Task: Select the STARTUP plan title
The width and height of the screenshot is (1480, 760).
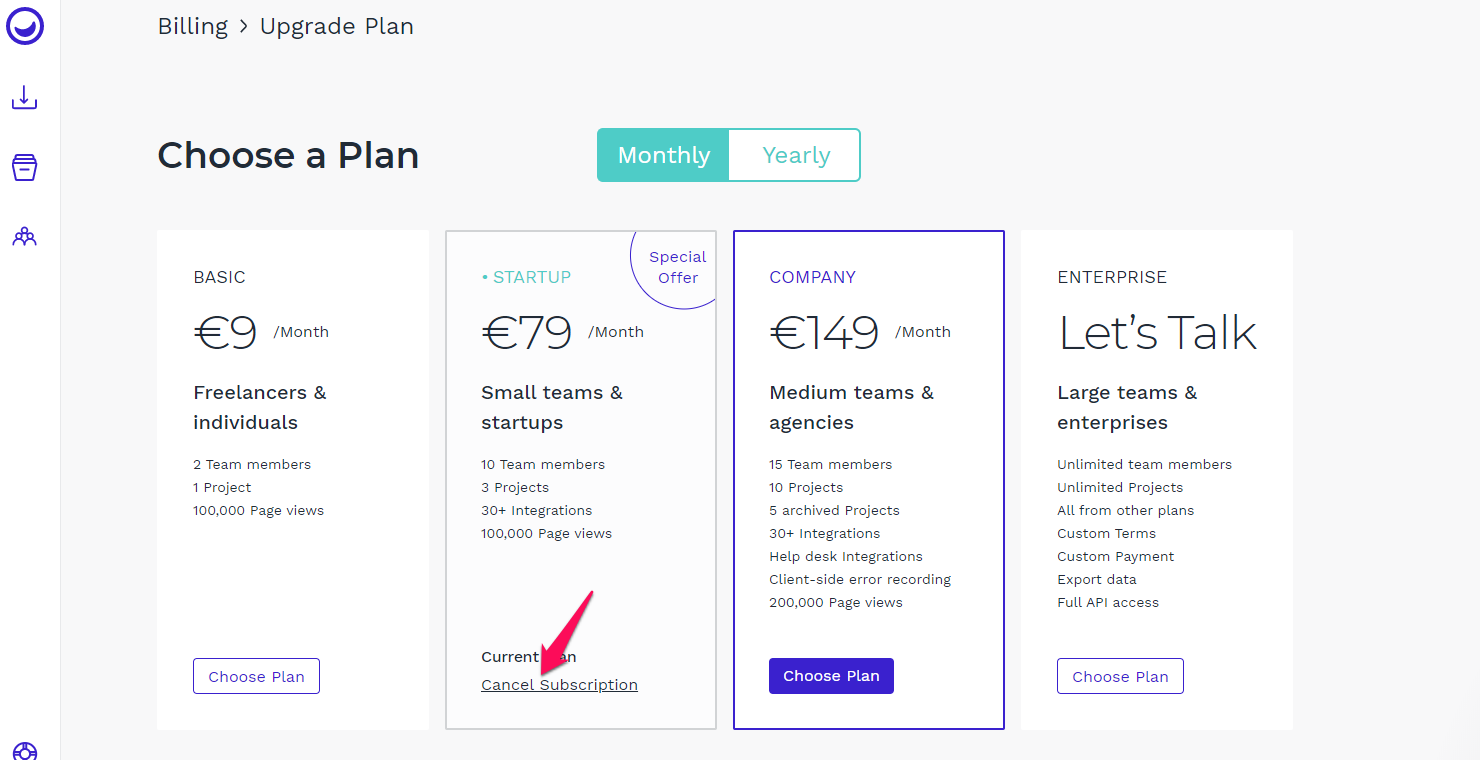Action: tap(526, 277)
